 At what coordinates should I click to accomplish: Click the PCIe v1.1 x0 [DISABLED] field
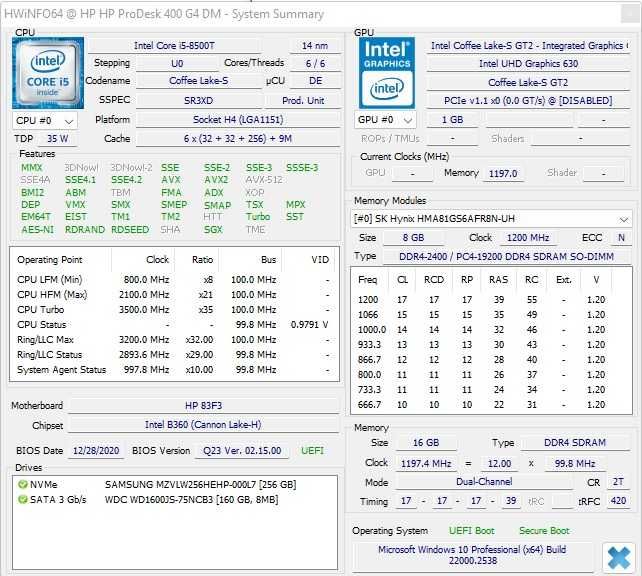(x=528, y=101)
